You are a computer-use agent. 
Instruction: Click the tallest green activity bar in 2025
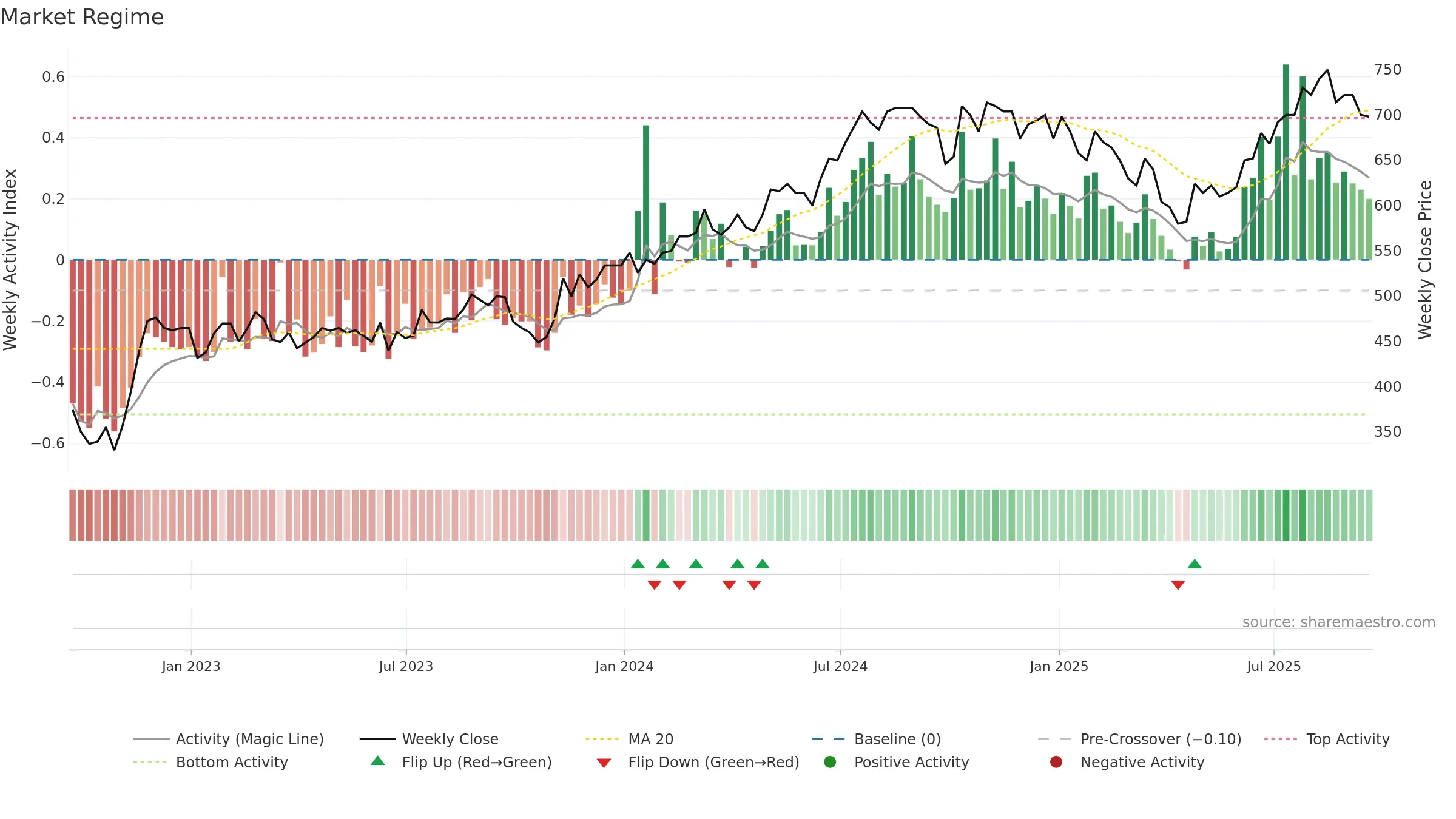(1286, 162)
